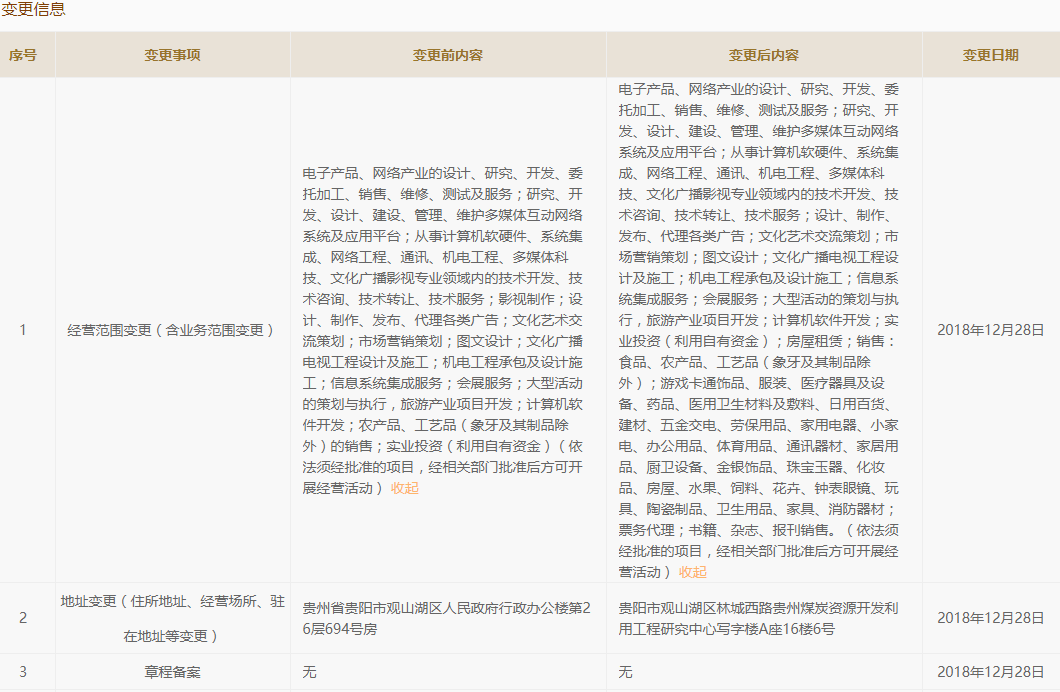
Task: Click sequence number 2 cell
Action: pyautogui.click(x=23, y=618)
